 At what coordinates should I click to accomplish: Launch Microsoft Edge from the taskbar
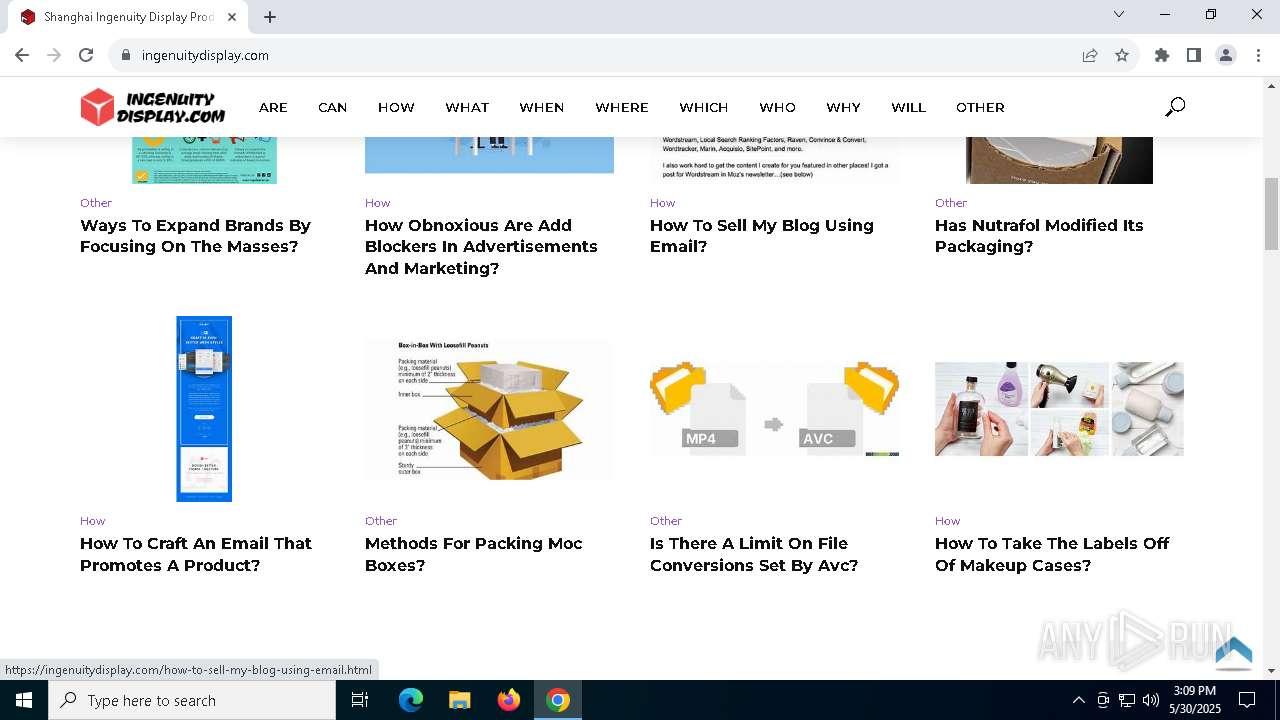click(411, 700)
